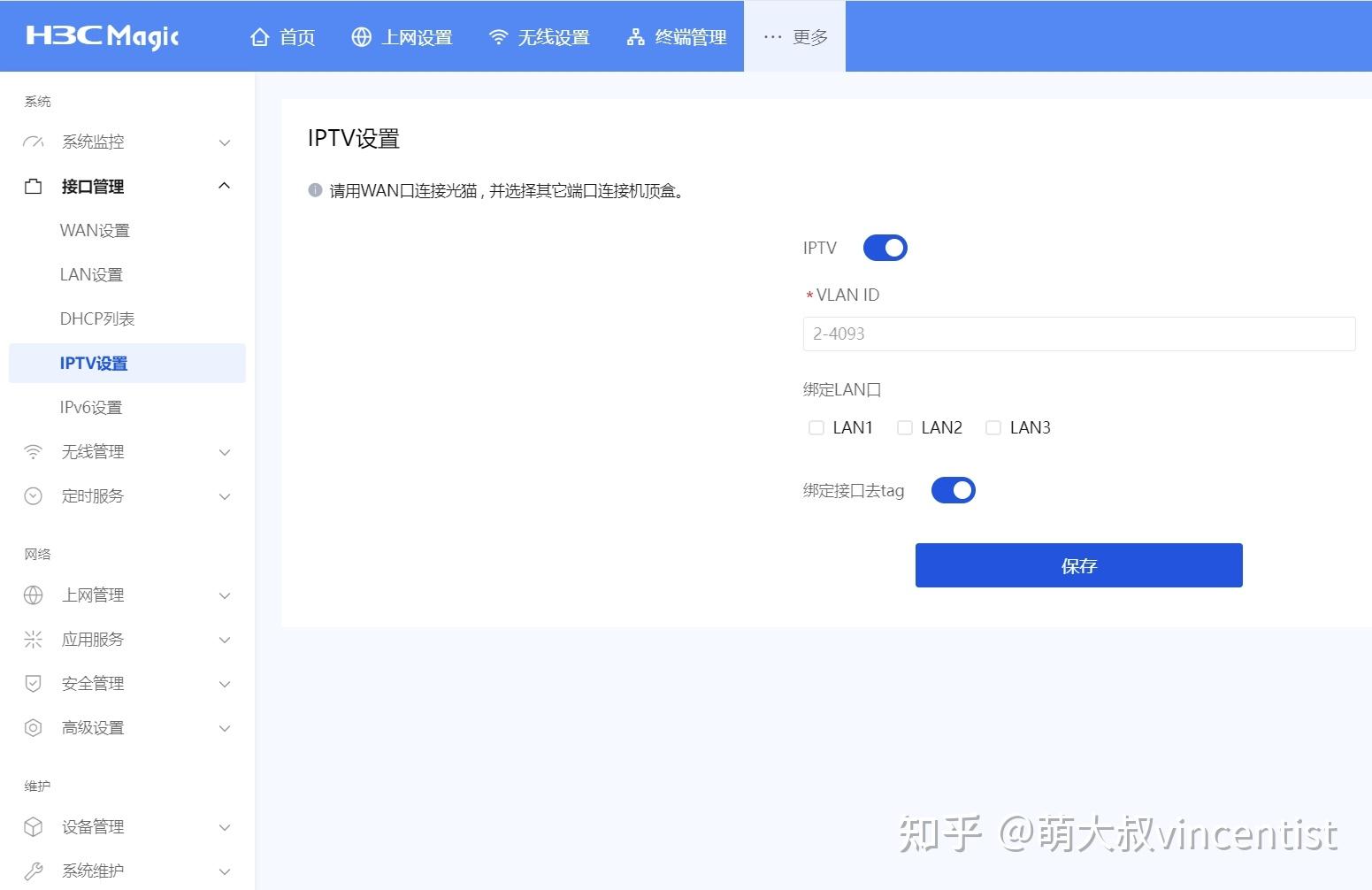Disable the IPTV toggle switch

(x=885, y=248)
